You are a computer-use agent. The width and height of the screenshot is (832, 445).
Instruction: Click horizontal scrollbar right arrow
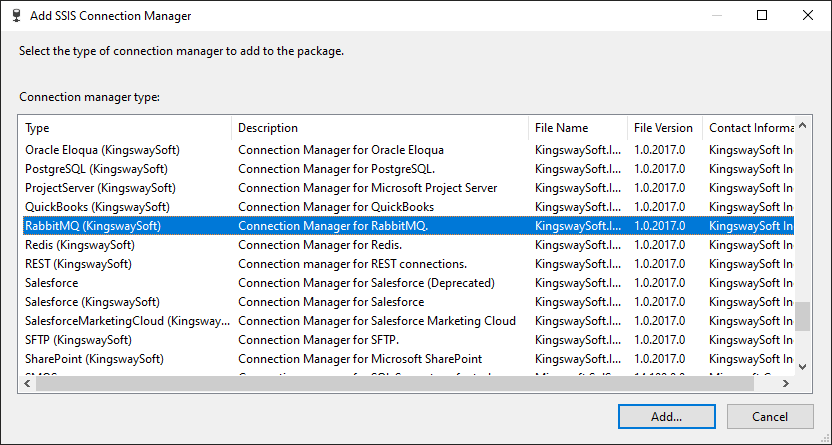coord(786,383)
